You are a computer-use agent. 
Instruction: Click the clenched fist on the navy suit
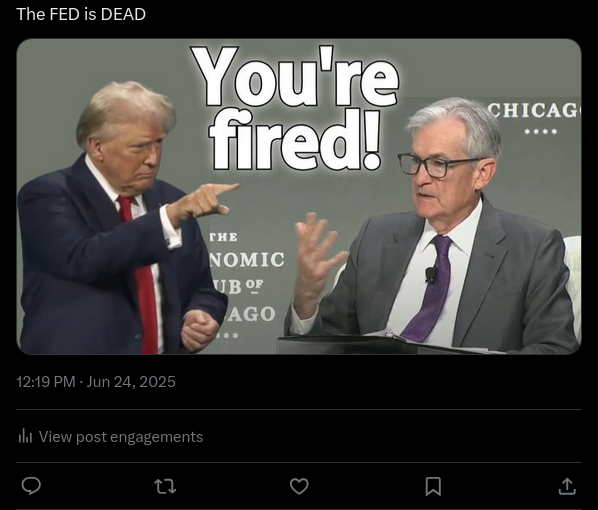point(201,330)
